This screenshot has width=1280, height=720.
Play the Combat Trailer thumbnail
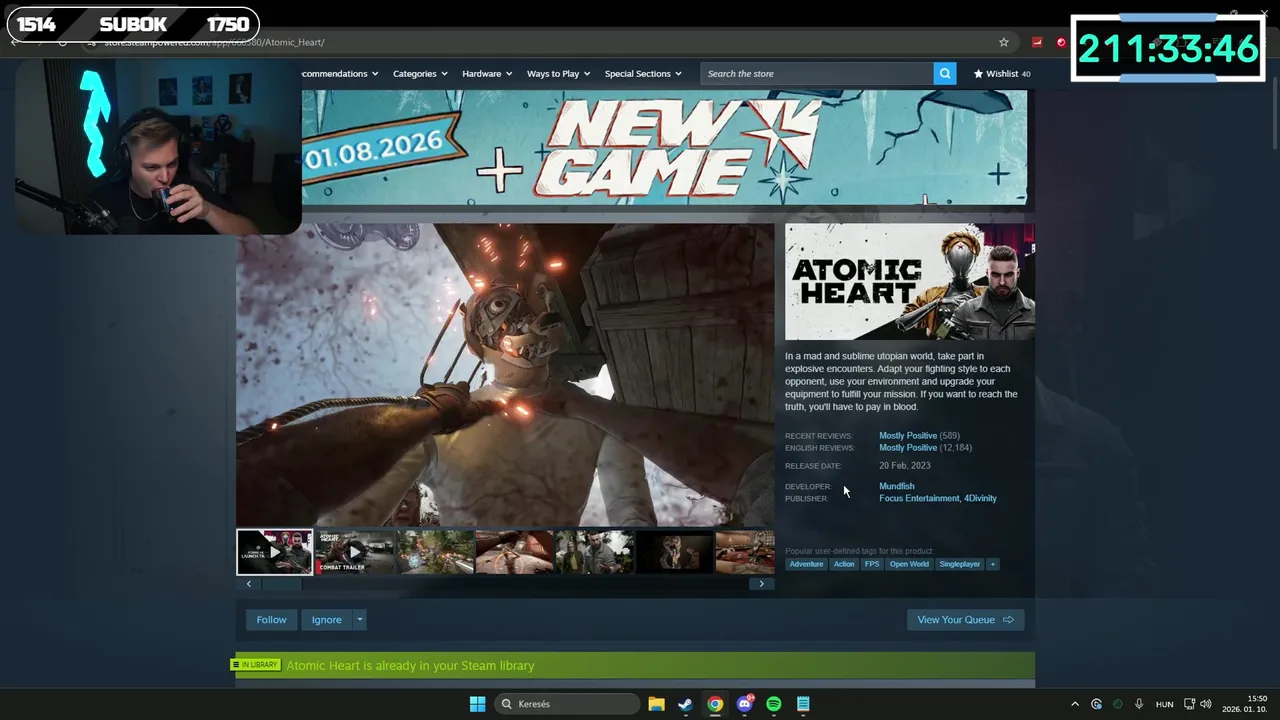click(x=354, y=552)
